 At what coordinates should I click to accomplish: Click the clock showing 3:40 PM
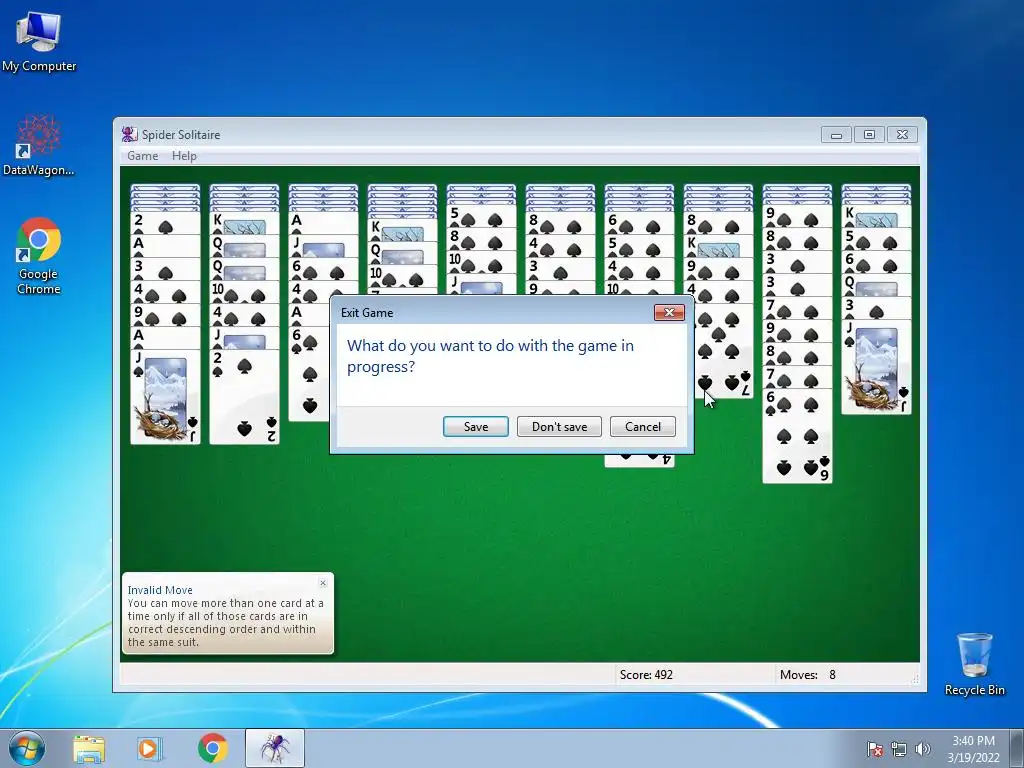click(x=973, y=748)
